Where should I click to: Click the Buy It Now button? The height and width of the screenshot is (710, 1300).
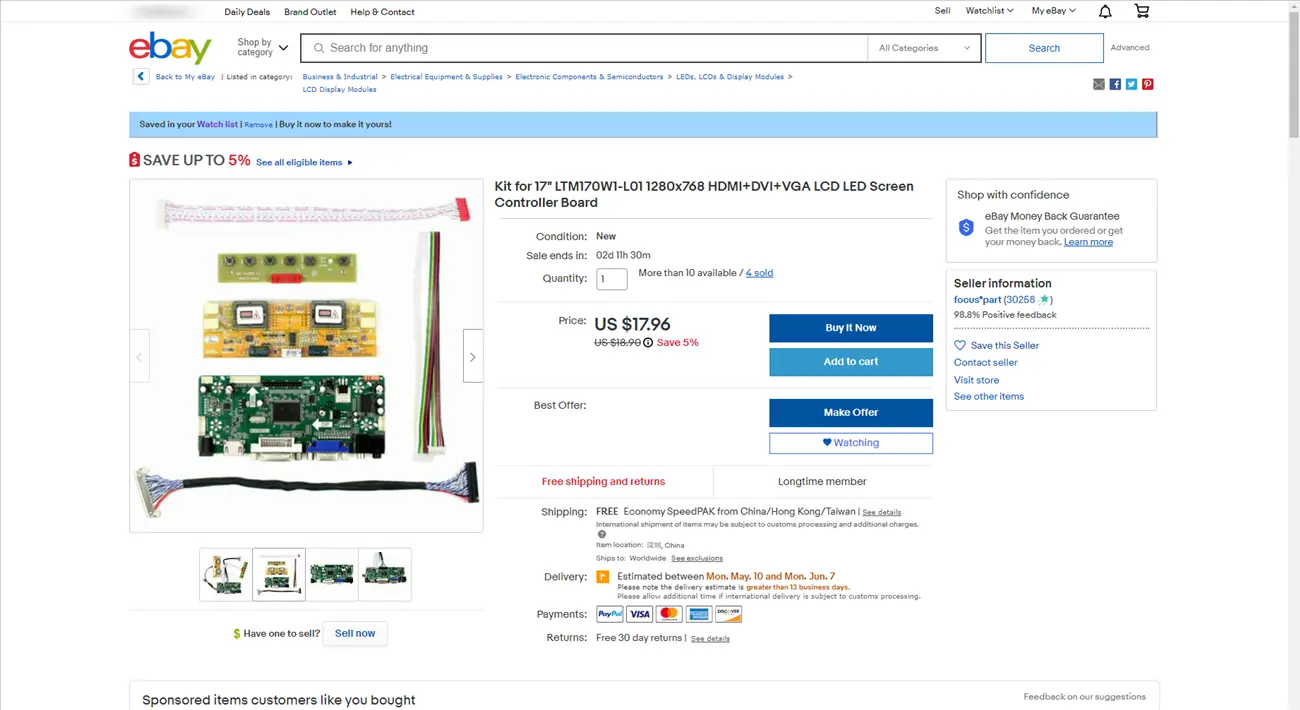(851, 328)
